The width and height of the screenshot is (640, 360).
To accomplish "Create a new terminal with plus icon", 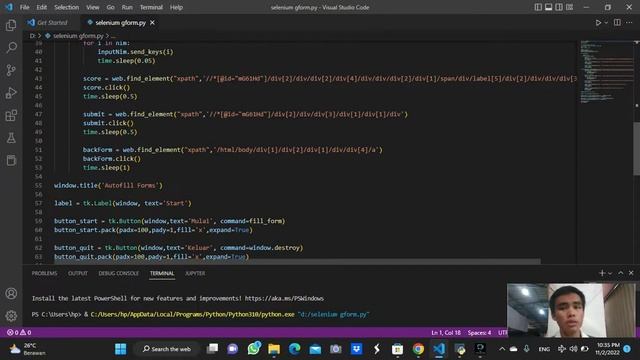I will tap(602, 273).
